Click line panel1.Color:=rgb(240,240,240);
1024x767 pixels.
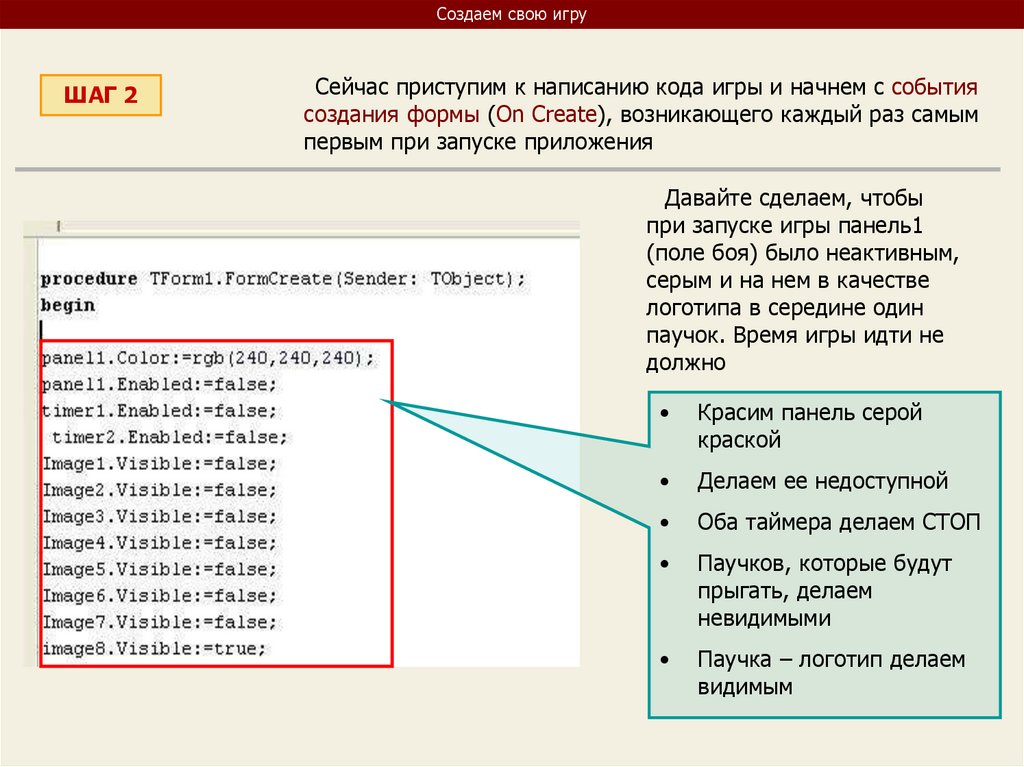pos(208,358)
